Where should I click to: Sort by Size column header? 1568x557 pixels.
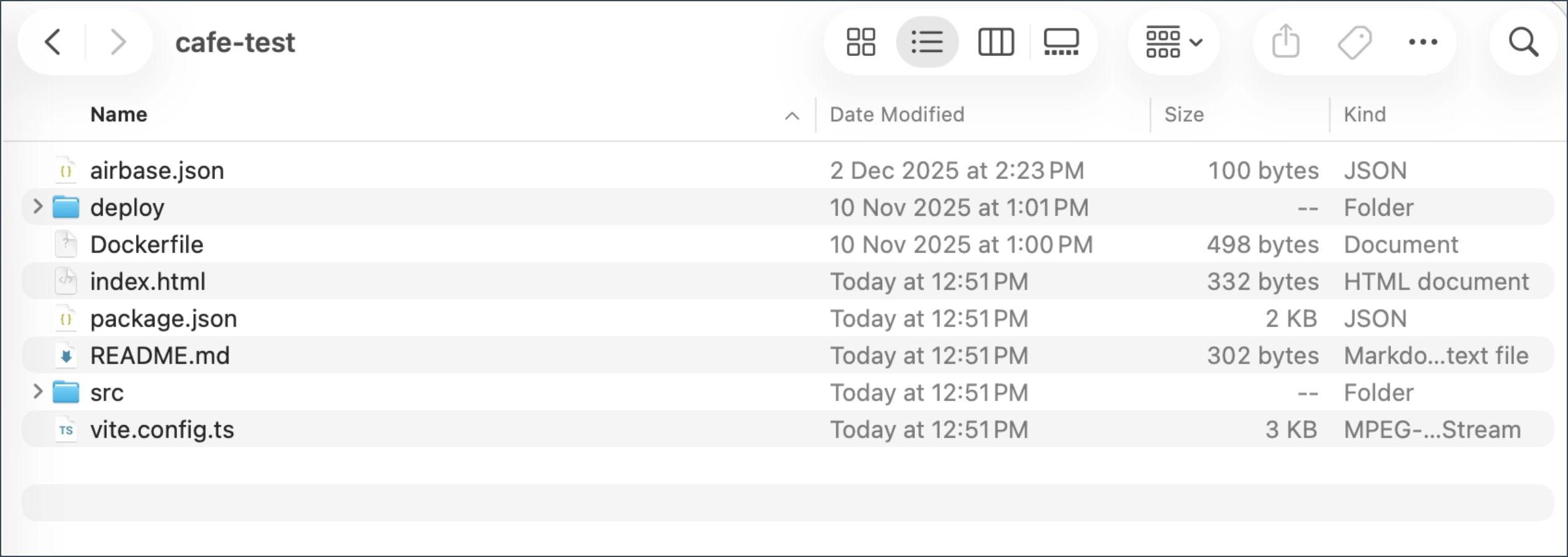click(1183, 114)
